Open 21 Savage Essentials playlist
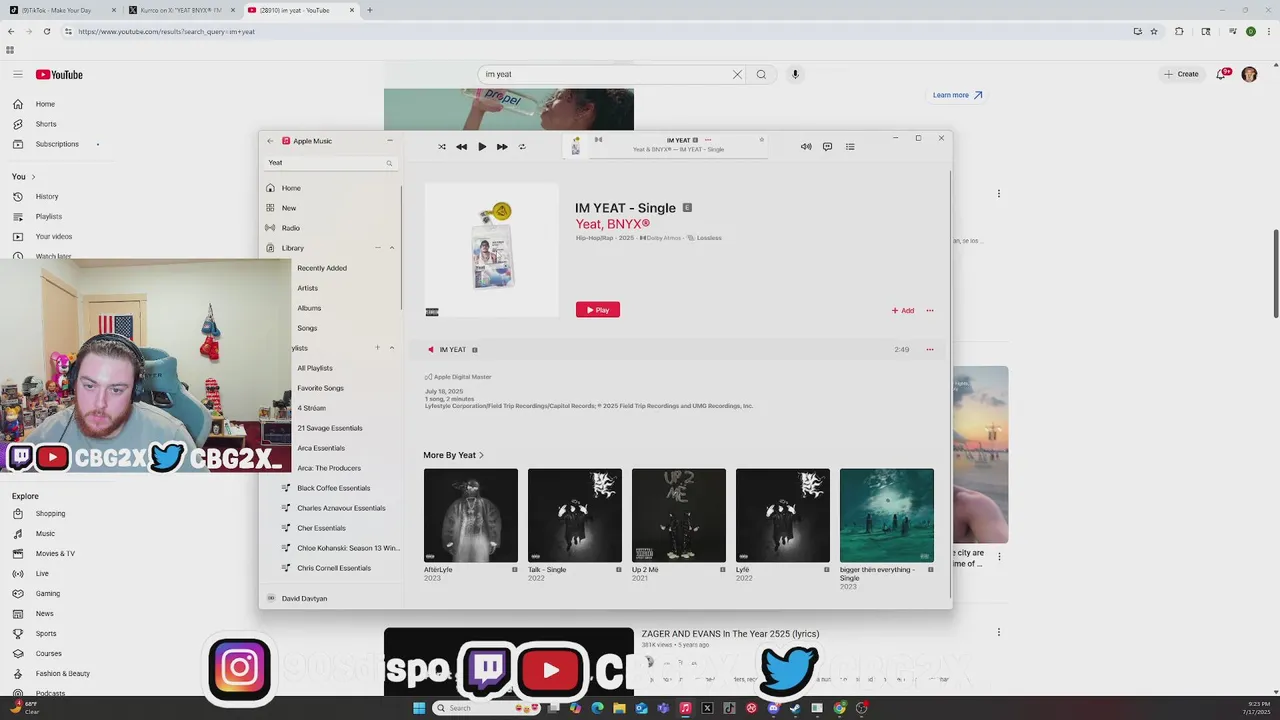Image resolution: width=1280 pixels, height=720 pixels. (x=330, y=428)
